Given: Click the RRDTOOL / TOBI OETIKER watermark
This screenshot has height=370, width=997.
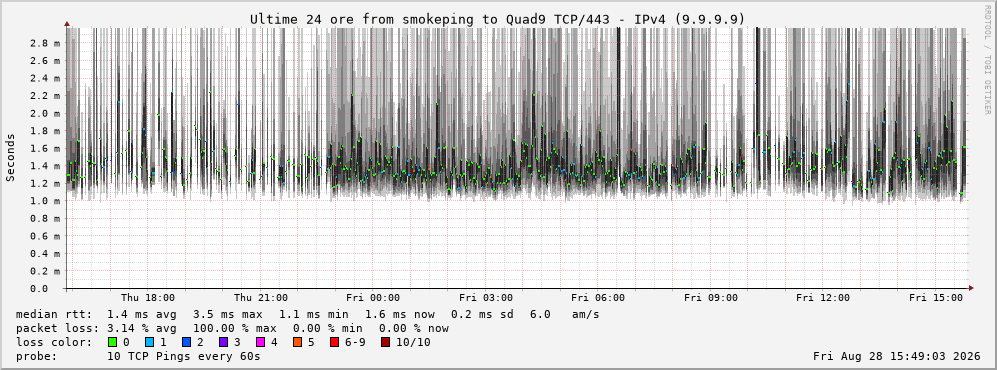Looking at the screenshot, I should point(987,59).
